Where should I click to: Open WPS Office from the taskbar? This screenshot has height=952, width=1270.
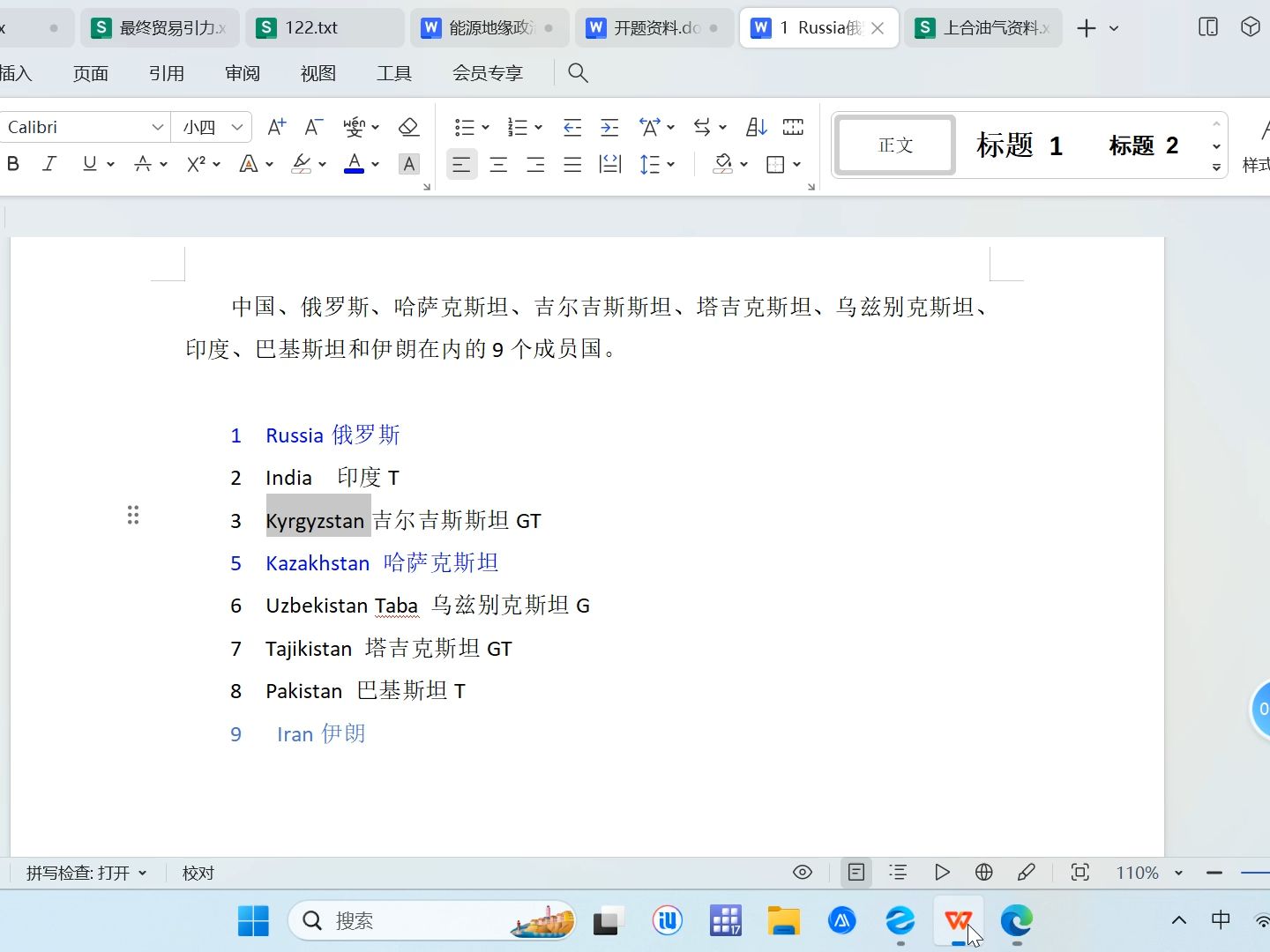958,920
